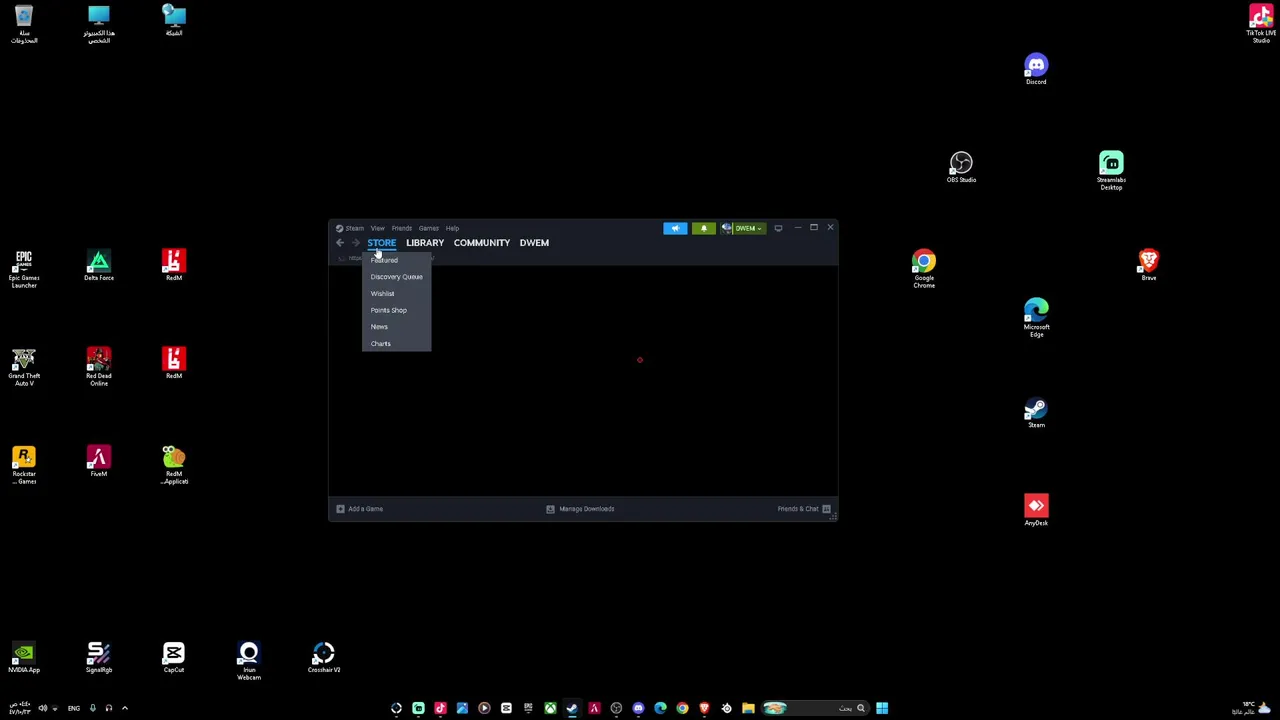Choose Discovery Queue from Store dropdown

click(396, 277)
